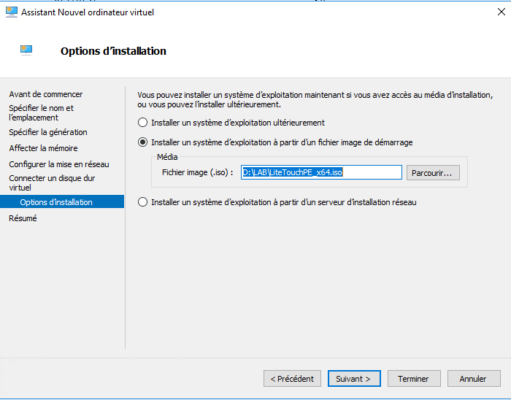
Task: Go to 'Configurer la mise en réseau' step
Action: click(x=59, y=164)
